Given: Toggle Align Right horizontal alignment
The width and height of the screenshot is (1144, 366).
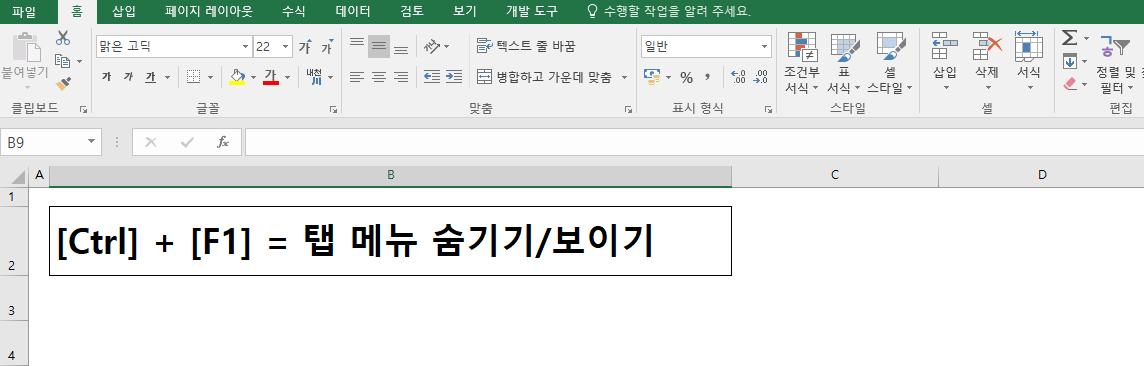Looking at the screenshot, I should (401, 77).
